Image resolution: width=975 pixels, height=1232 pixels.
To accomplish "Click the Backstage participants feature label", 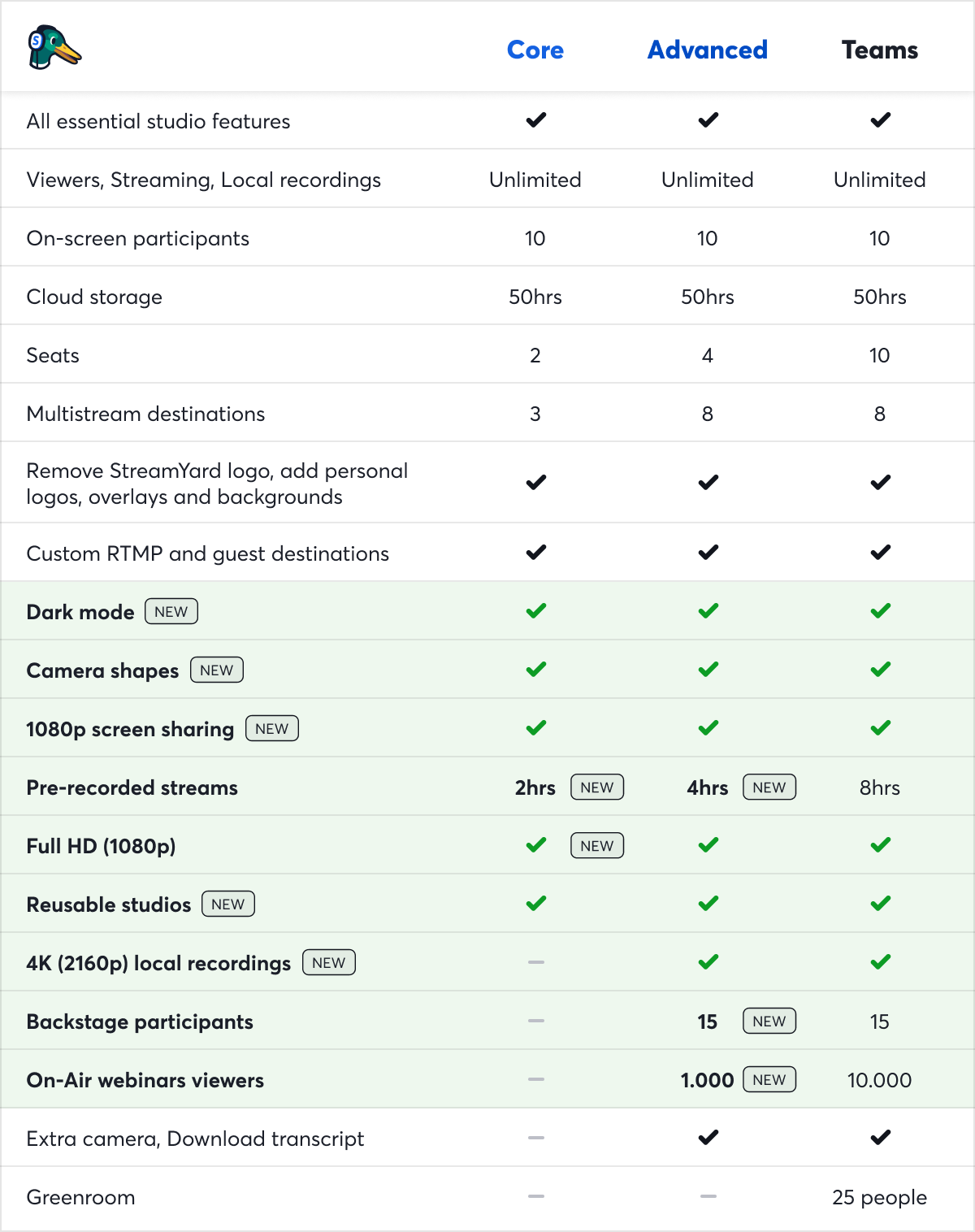I will (x=140, y=1022).
